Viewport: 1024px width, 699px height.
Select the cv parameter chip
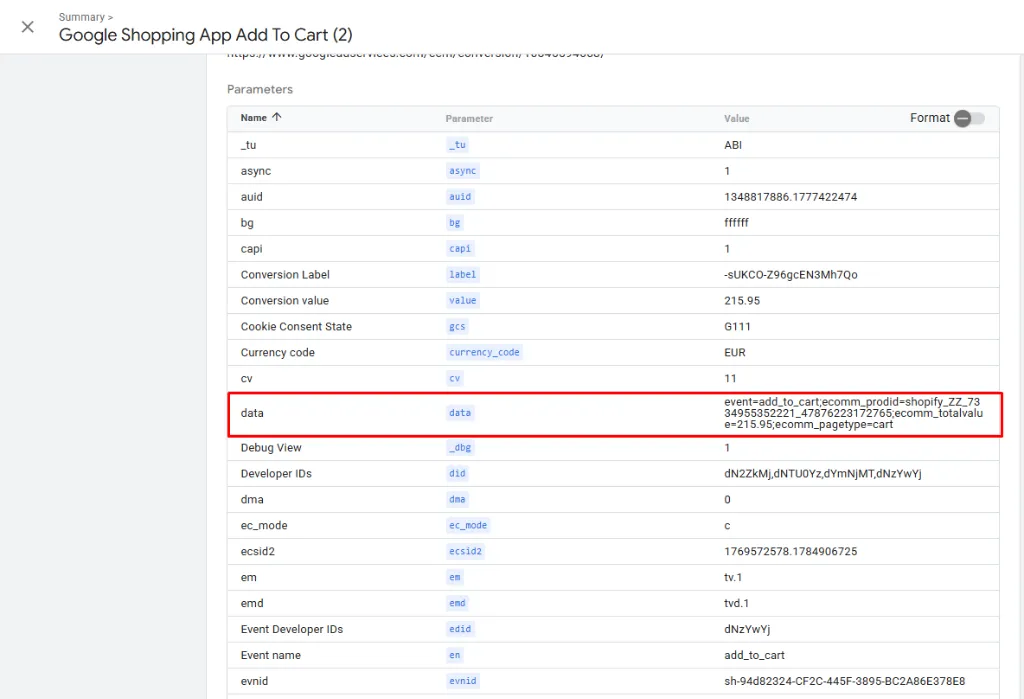(x=455, y=378)
